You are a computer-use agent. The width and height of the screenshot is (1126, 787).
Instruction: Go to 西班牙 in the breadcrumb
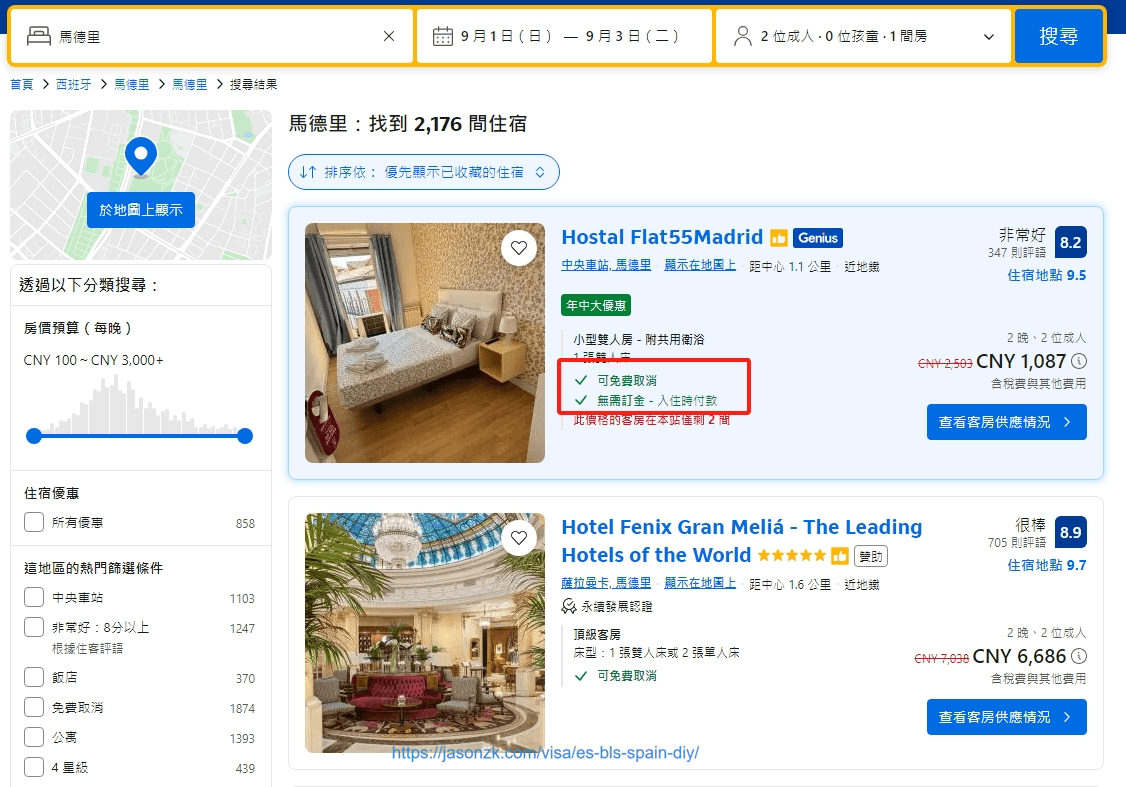(x=74, y=85)
